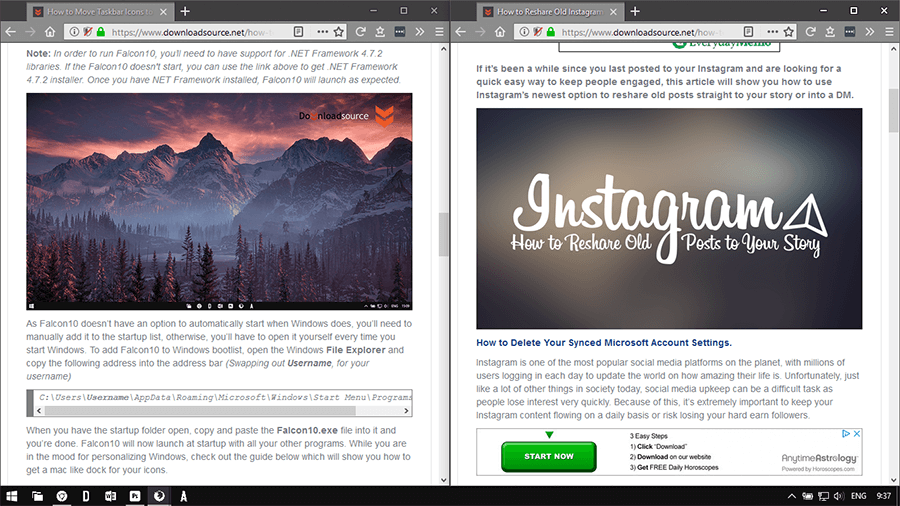Screen dimensions: 900x506
Task: Click green START NOW ad button
Action: click(549, 456)
